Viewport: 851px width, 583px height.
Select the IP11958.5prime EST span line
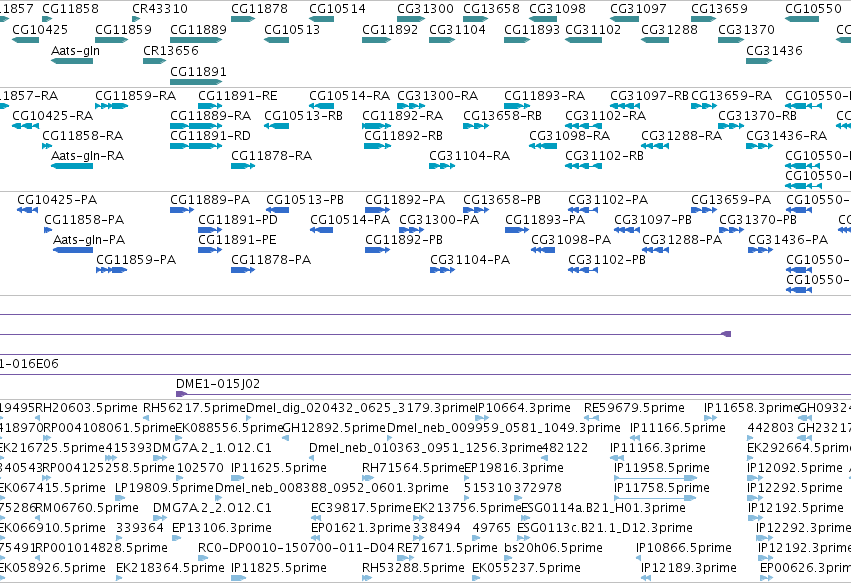tap(656, 478)
